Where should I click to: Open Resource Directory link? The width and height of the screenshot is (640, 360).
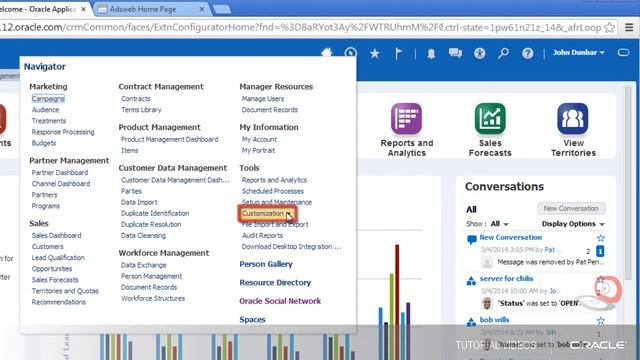click(275, 282)
